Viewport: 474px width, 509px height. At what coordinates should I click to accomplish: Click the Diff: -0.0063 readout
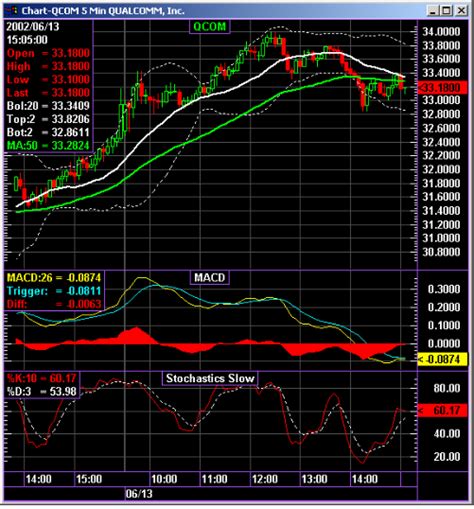pyautogui.click(x=54, y=304)
